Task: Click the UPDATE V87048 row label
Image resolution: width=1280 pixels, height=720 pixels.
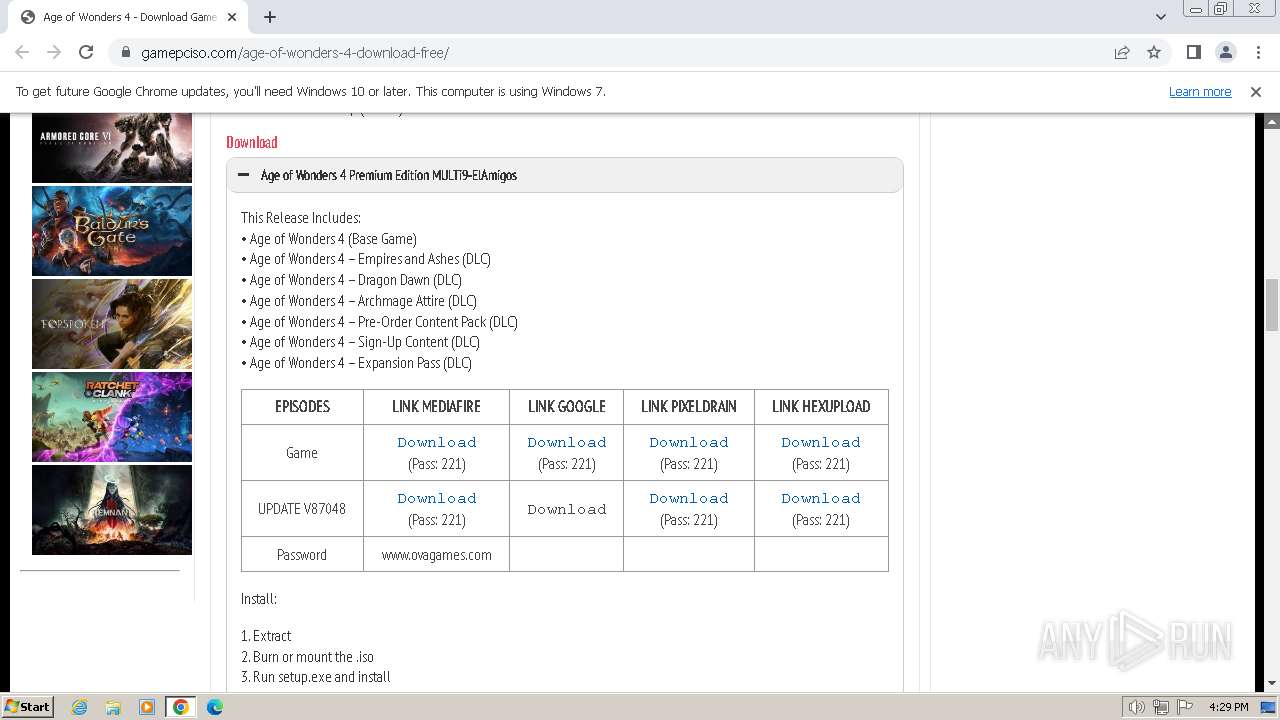Action: tap(302, 509)
